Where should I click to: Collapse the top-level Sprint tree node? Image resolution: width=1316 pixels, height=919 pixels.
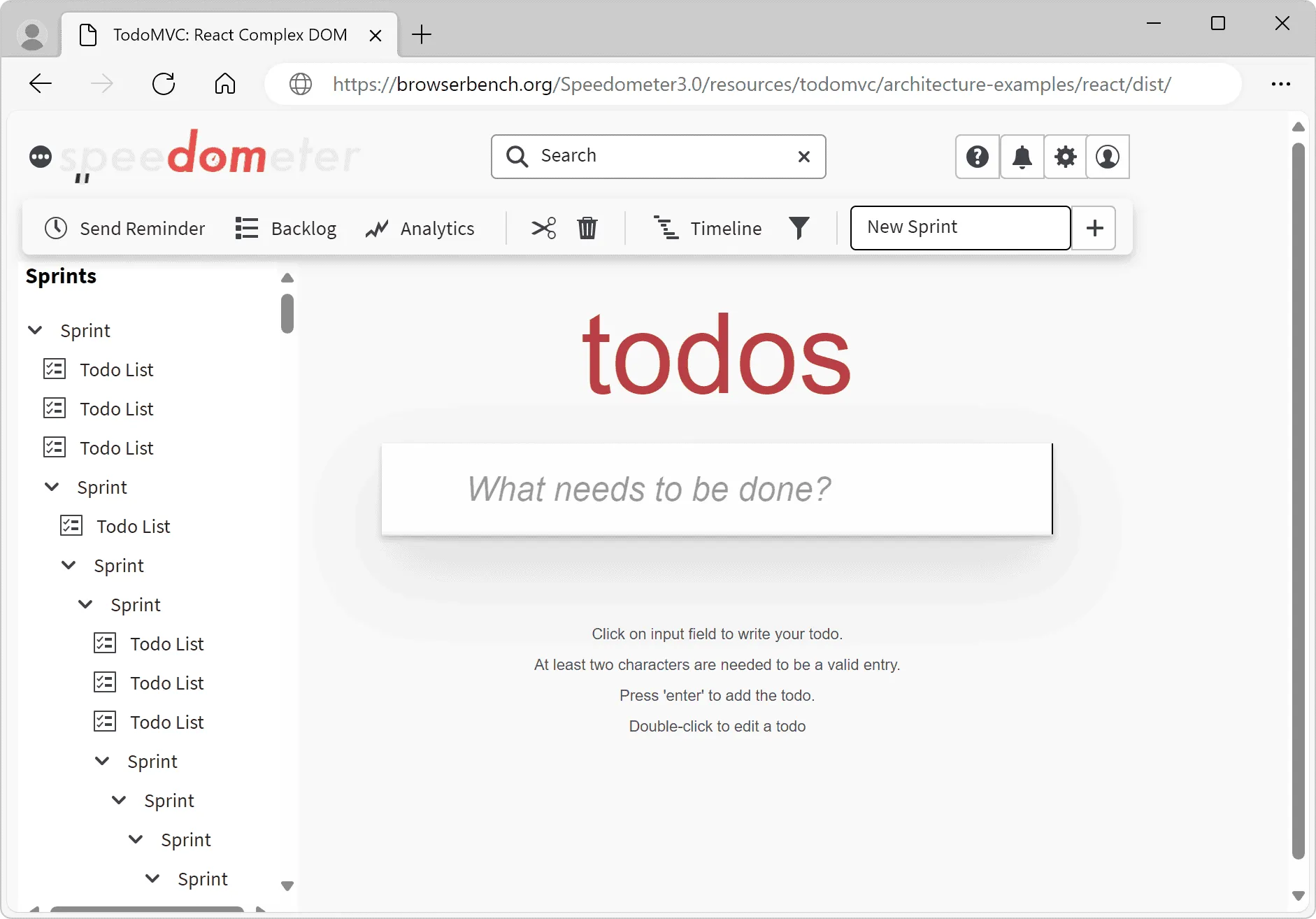tap(35, 330)
